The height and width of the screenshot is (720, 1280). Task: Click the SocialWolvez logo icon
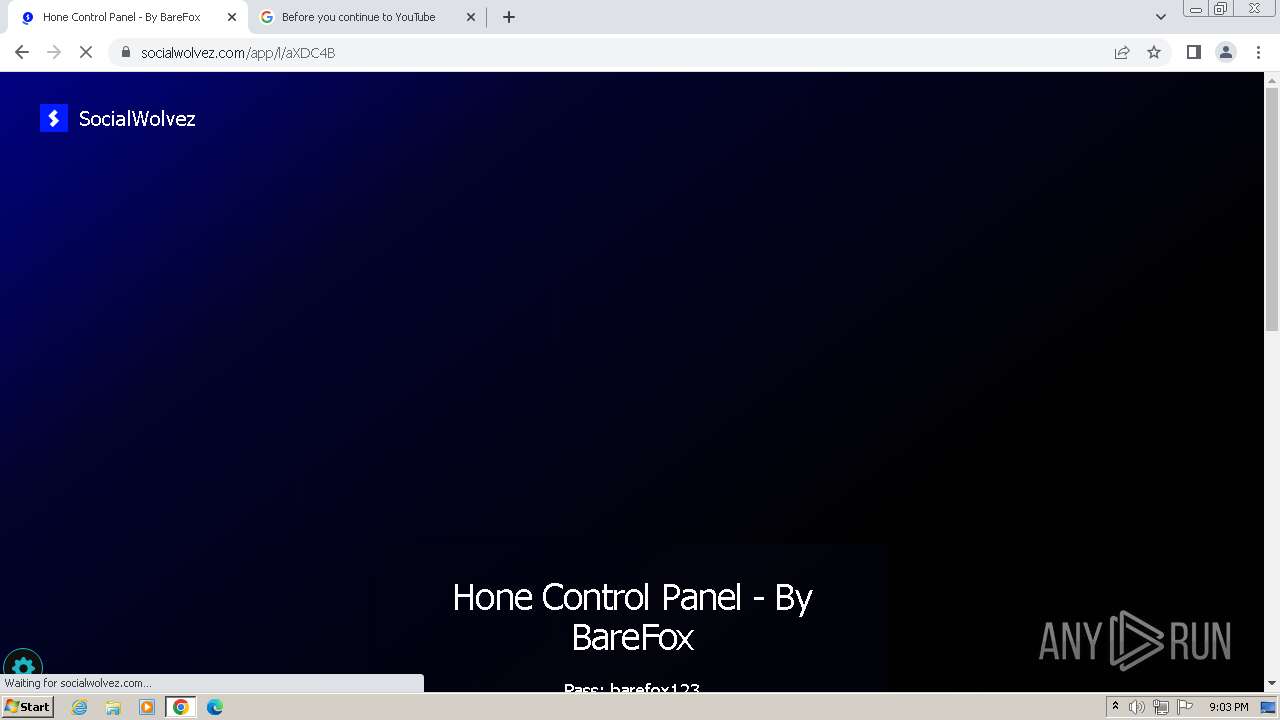click(x=54, y=118)
